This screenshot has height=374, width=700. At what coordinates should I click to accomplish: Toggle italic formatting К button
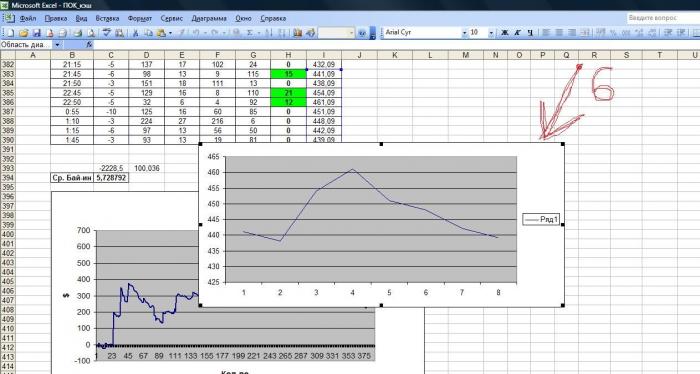pos(517,33)
